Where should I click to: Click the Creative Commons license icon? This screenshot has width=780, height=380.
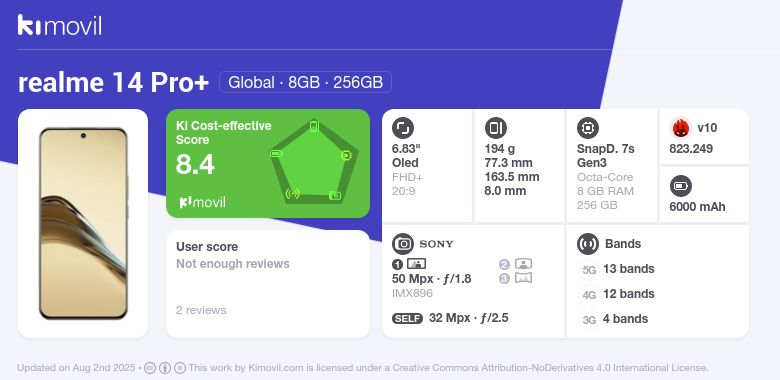[150, 368]
